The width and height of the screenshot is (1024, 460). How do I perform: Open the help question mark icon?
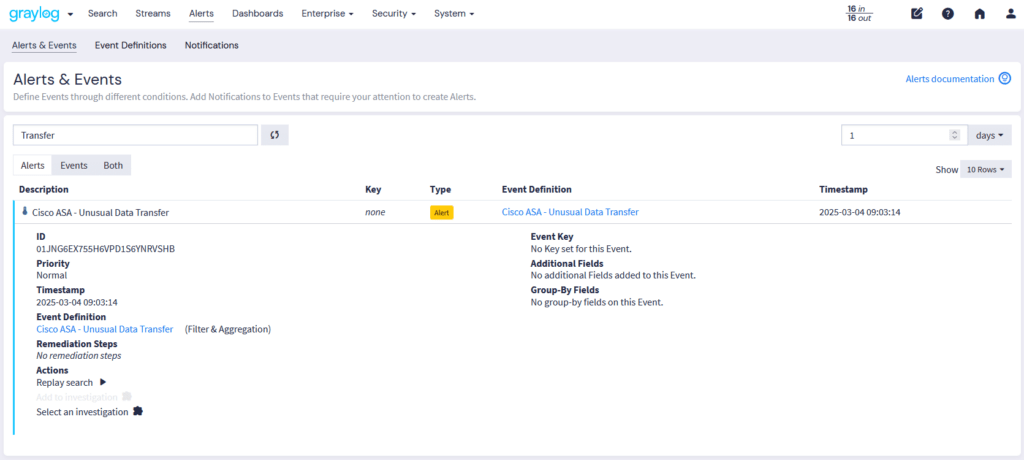[948, 14]
